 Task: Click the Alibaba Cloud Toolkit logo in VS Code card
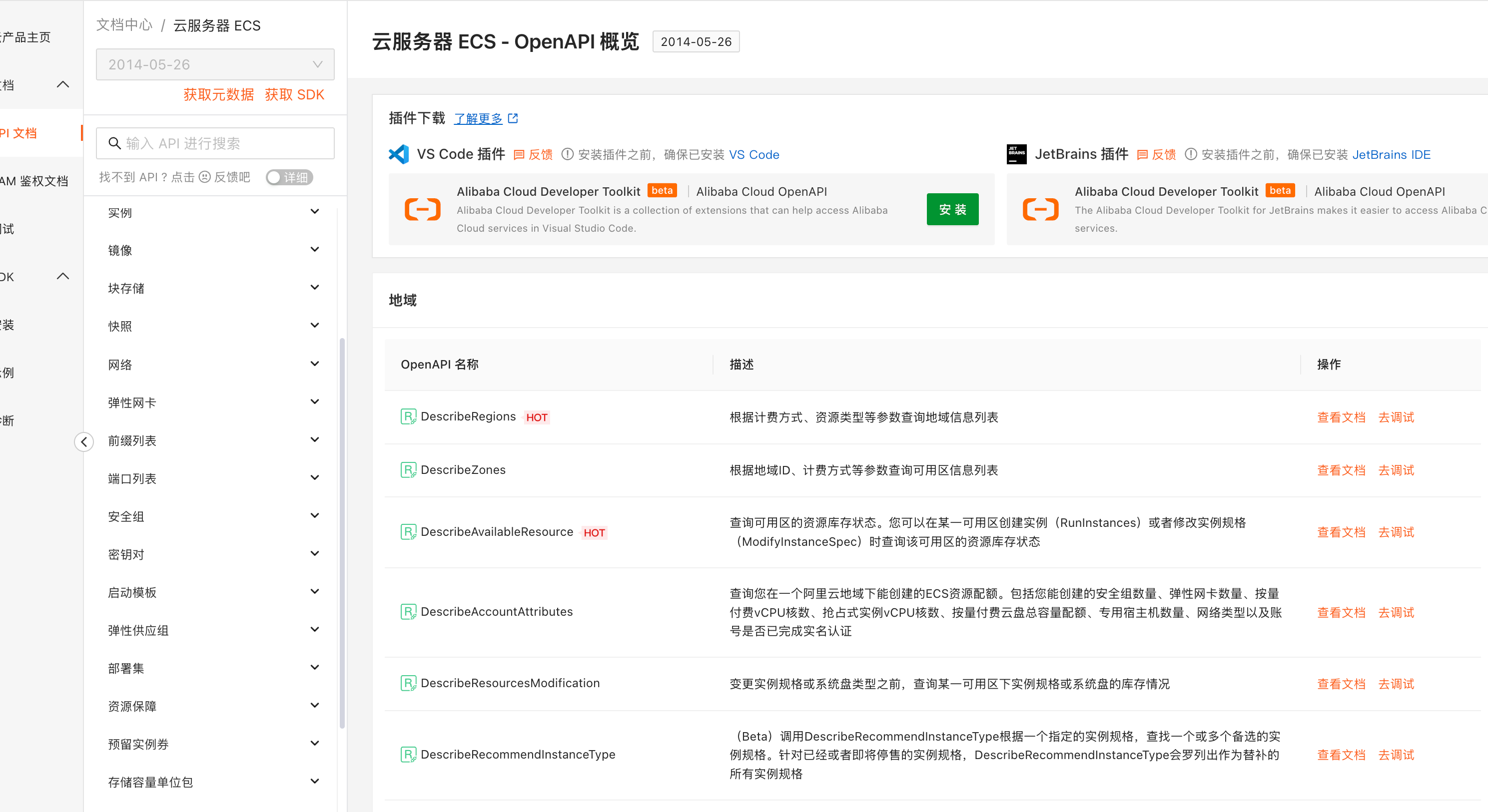click(423, 210)
